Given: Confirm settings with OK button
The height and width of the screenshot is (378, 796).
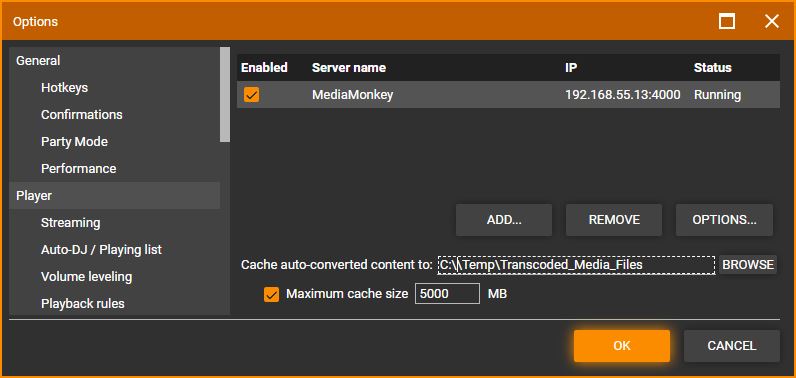Looking at the screenshot, I should click(622, 346).
